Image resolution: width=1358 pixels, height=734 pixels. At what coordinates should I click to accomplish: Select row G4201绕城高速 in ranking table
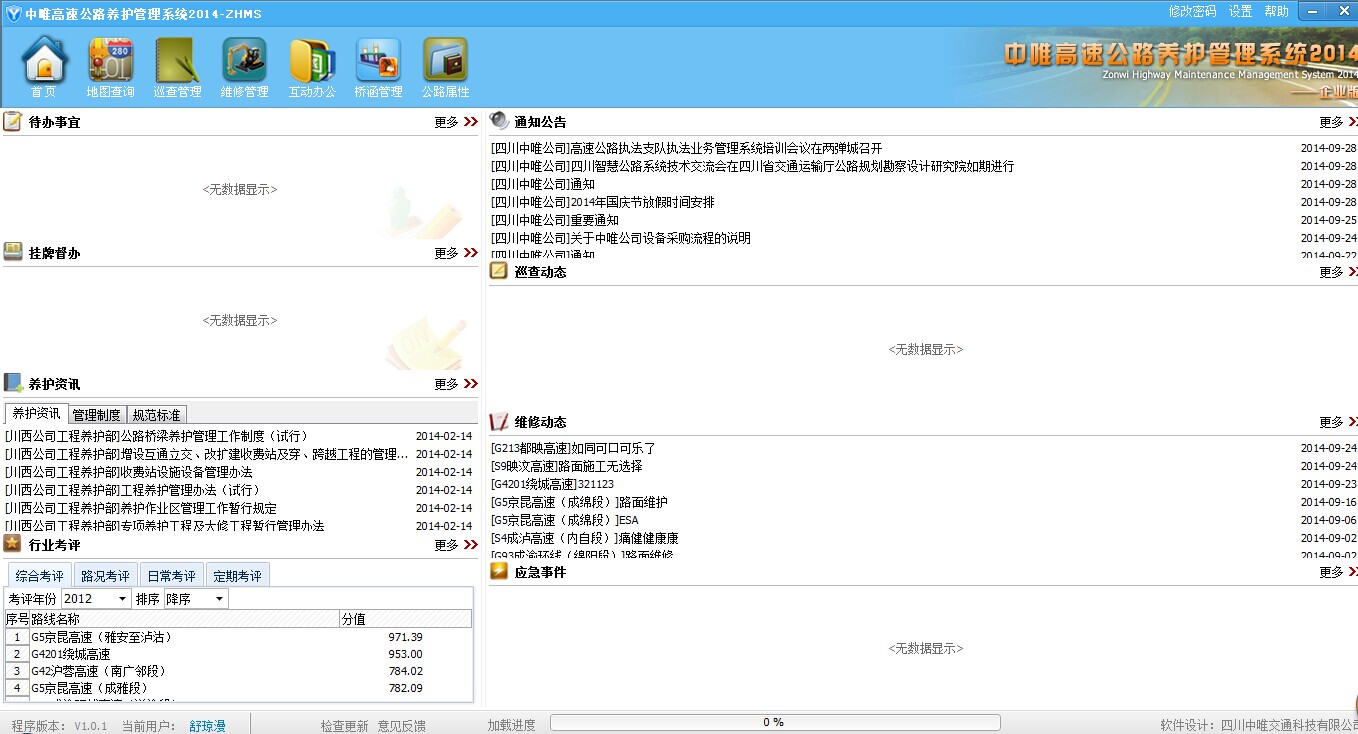click(x=238, y=654)
